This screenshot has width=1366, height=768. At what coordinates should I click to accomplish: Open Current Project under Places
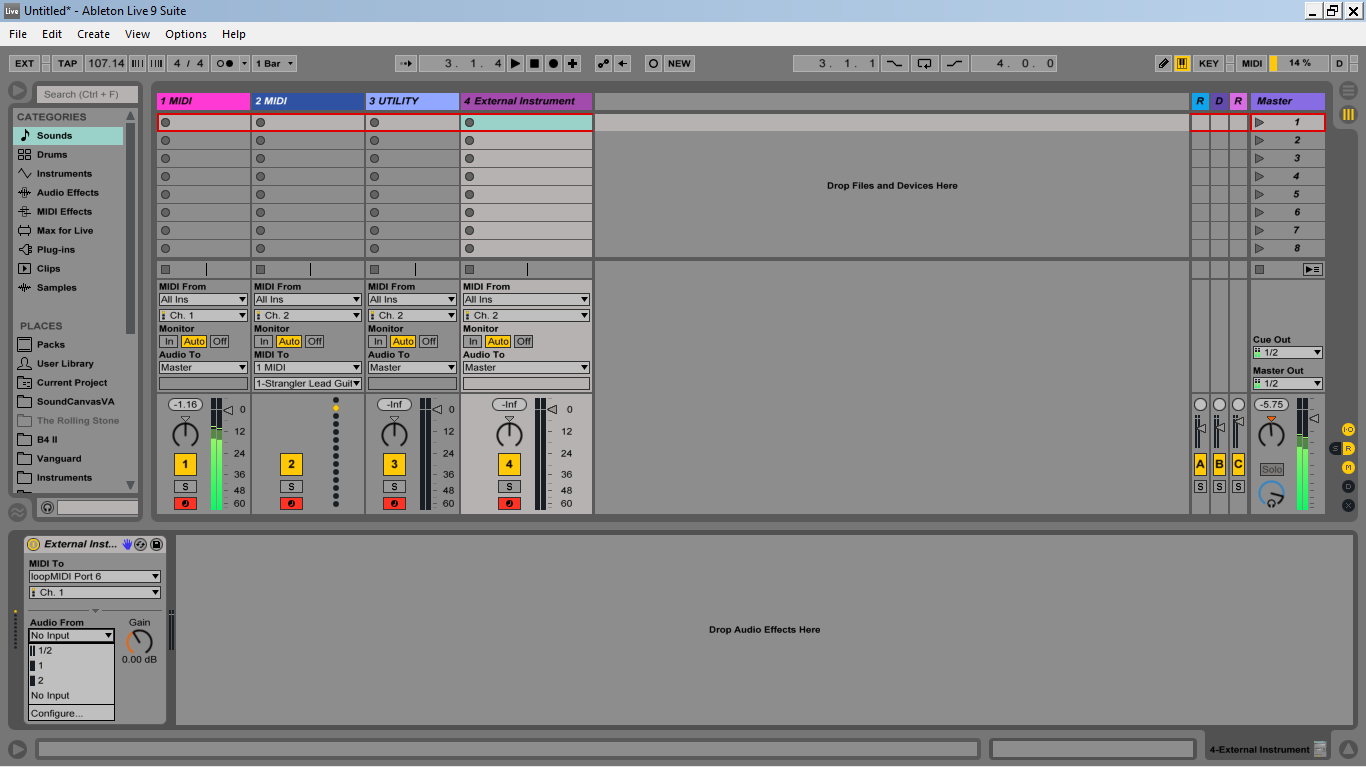point(68,383)
